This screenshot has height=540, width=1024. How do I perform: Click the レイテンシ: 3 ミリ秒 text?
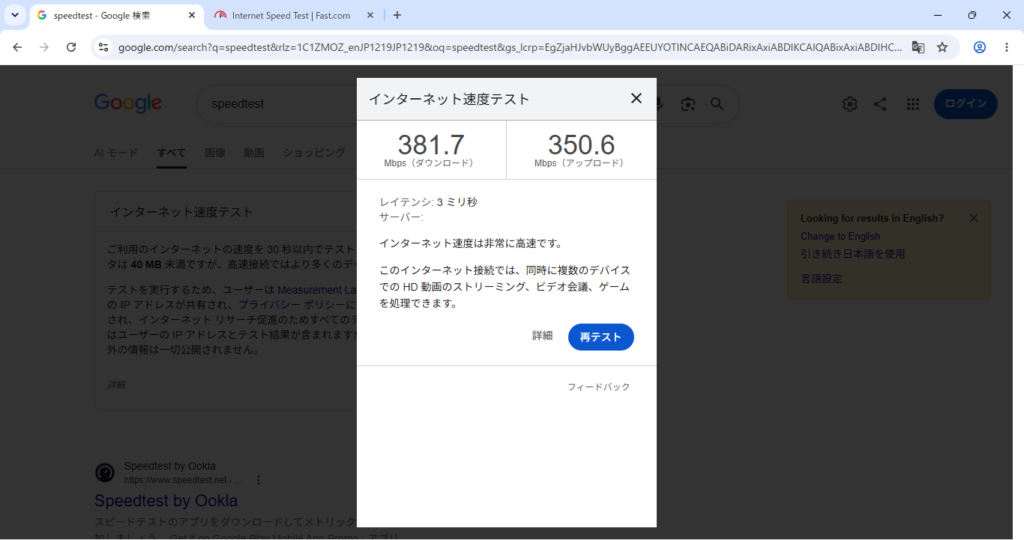(428, 202)
